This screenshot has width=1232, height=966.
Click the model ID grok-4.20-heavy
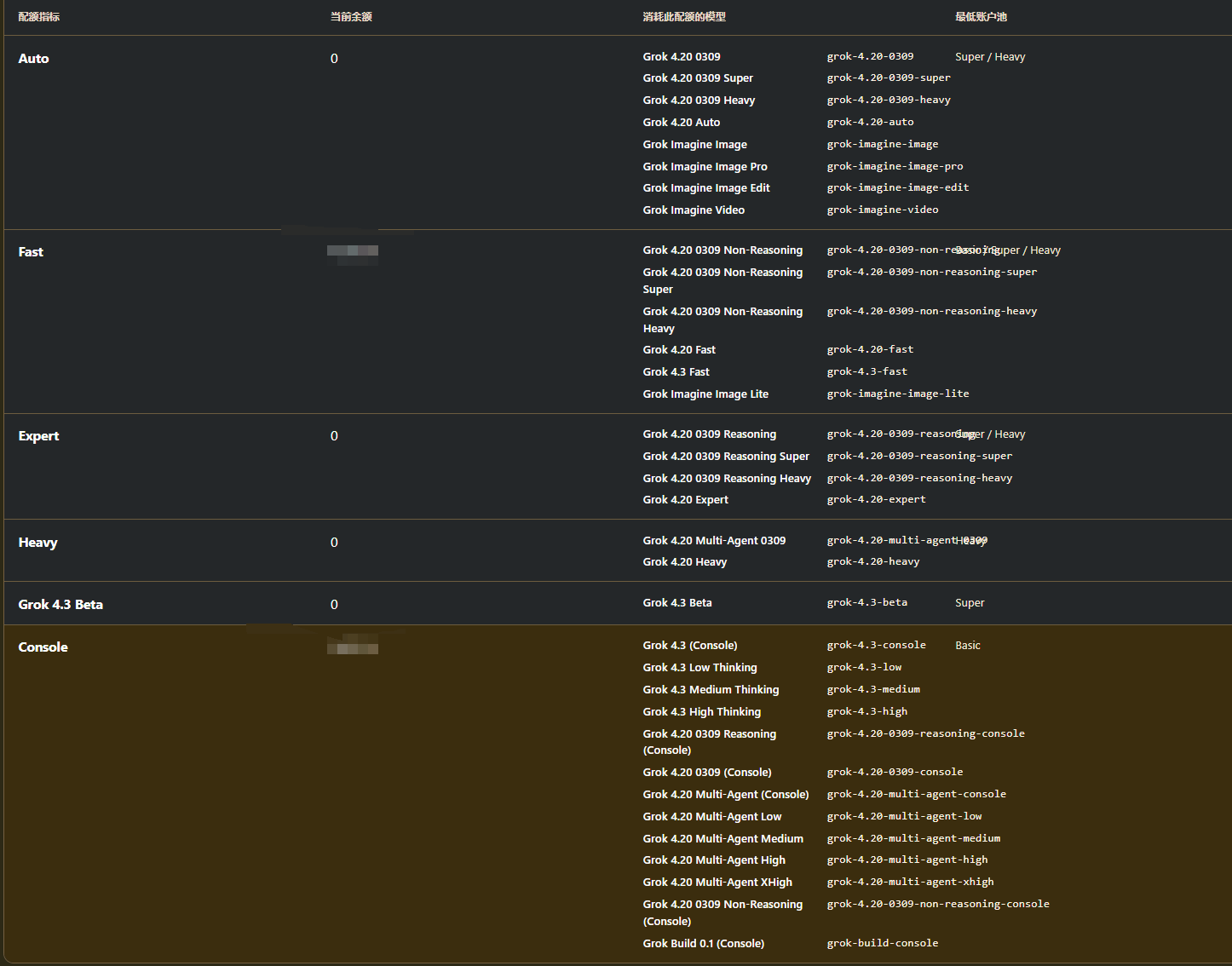point(873,561)
